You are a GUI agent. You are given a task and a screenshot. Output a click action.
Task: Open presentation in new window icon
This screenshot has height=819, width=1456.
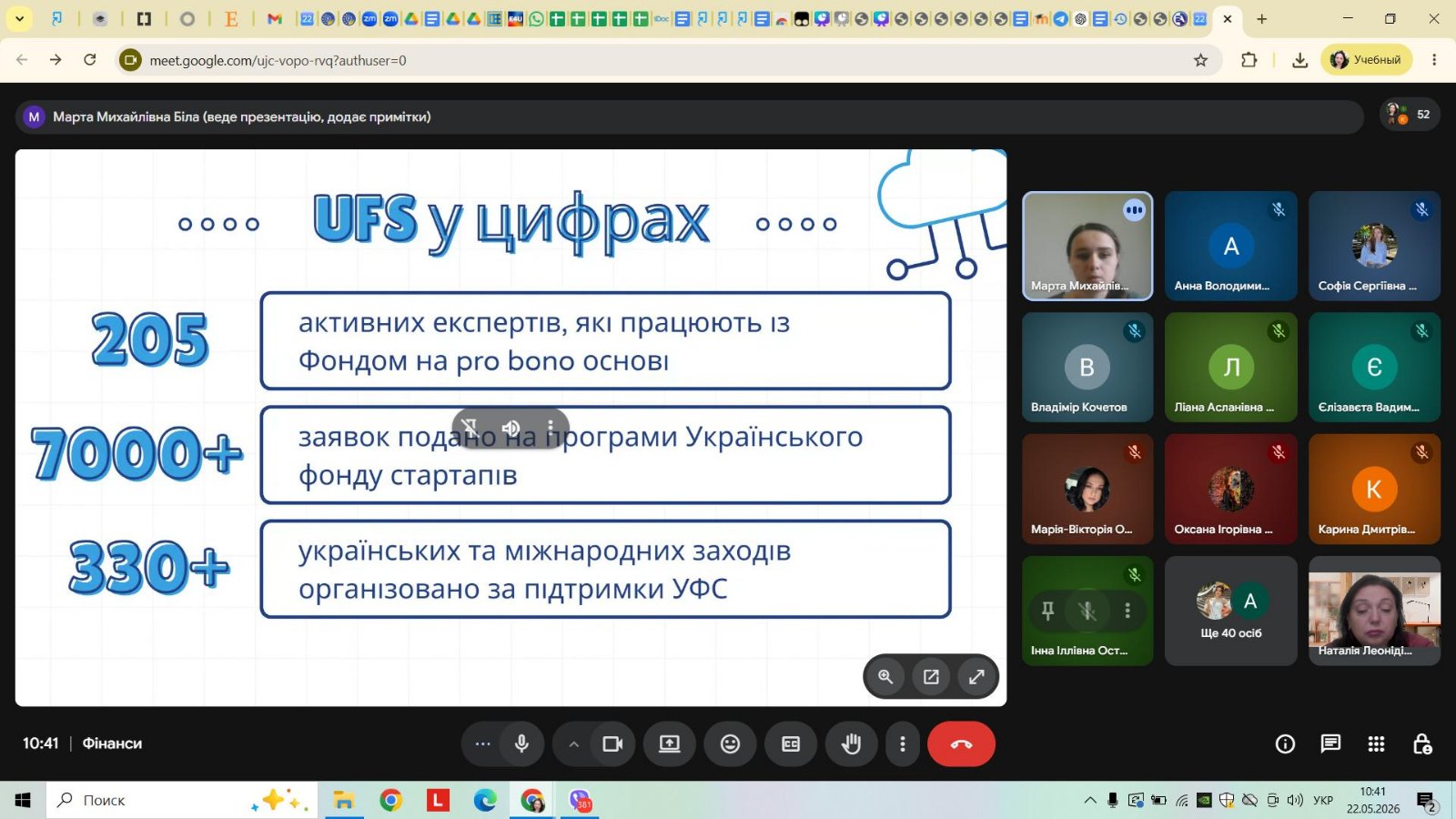[x=931, y=676]
